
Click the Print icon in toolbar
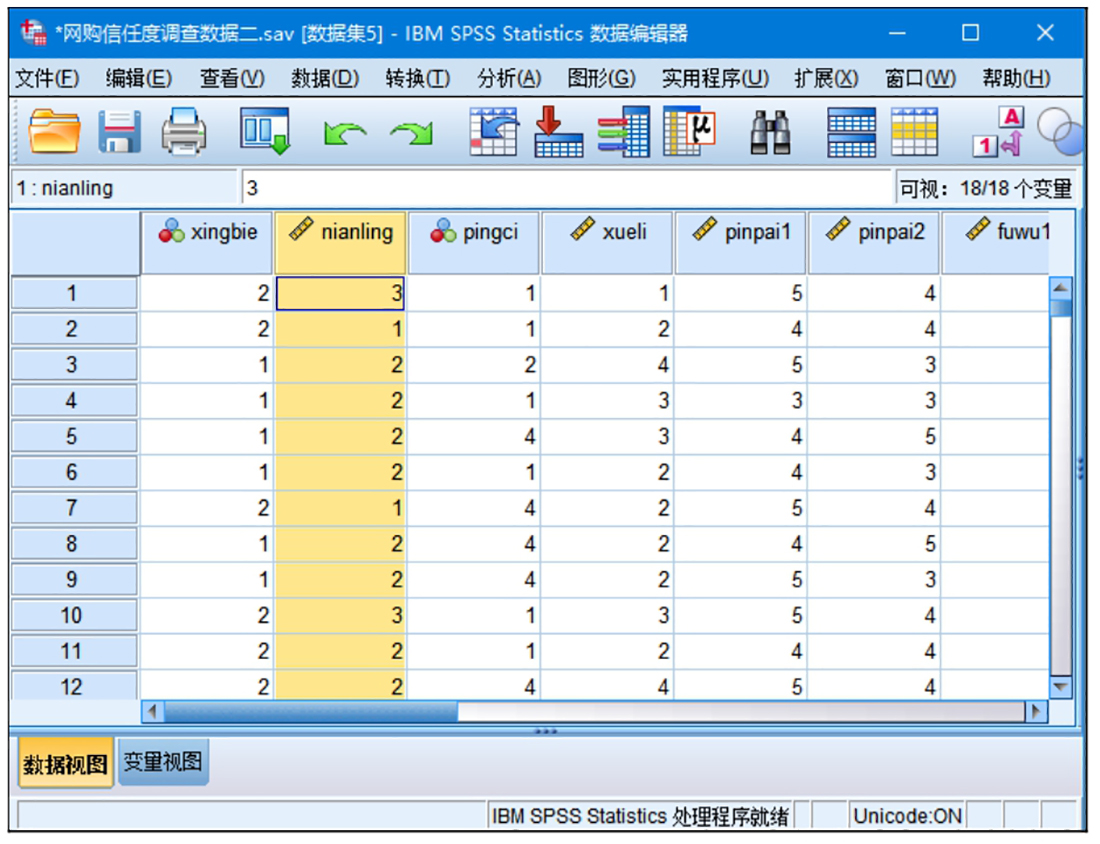(184, 132)
